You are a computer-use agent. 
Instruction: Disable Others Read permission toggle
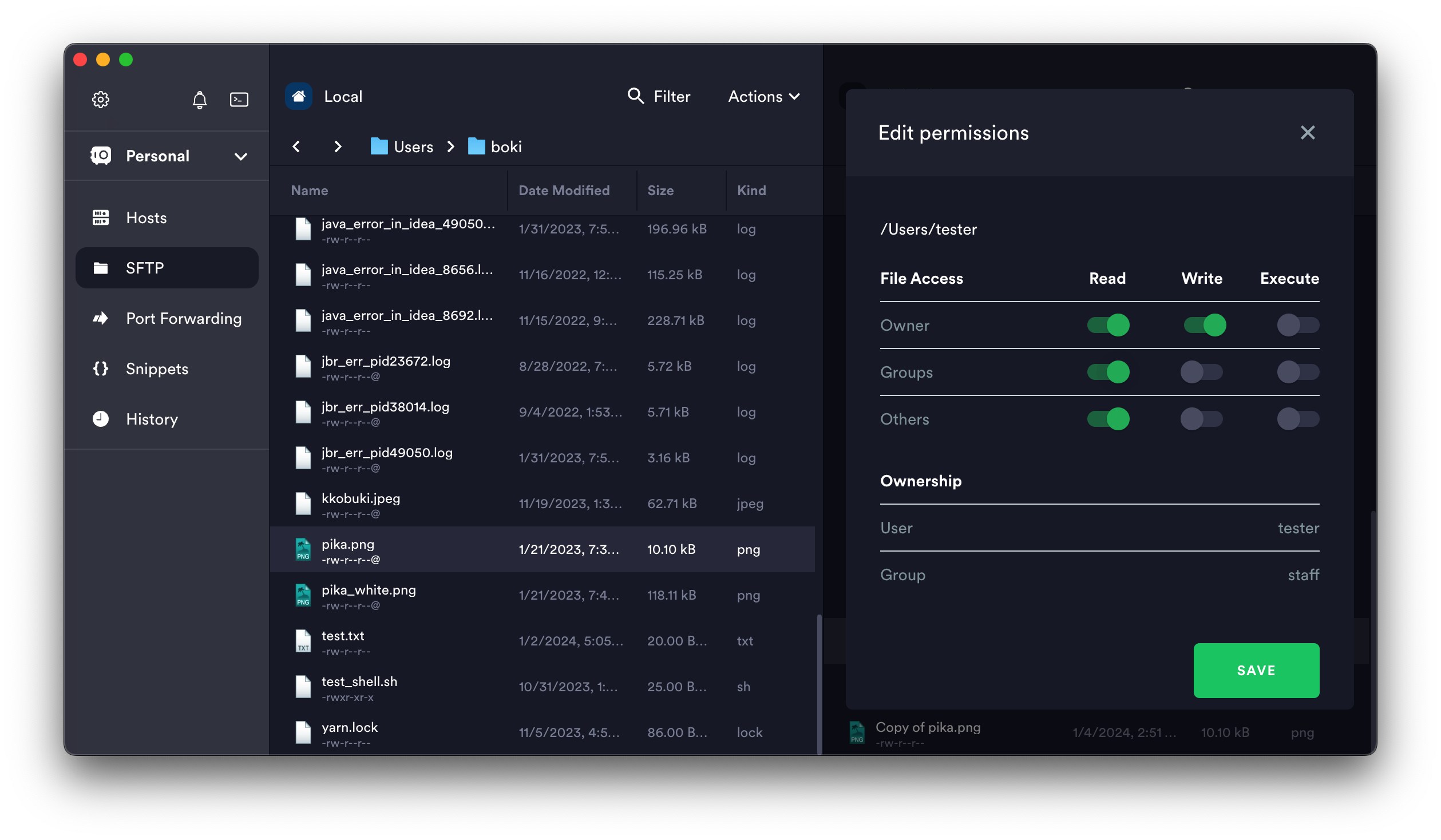click(1108, 419)
